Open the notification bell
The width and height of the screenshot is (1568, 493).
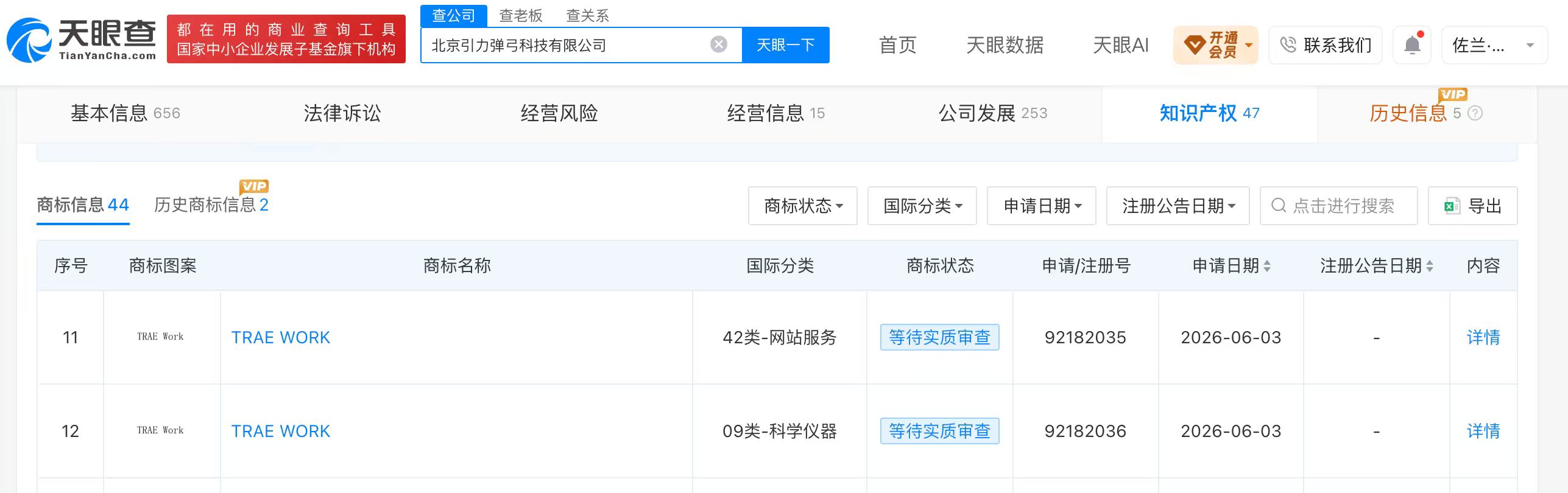point(1412,45)
